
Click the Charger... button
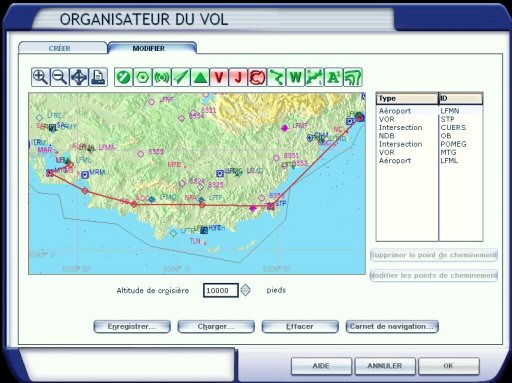coord(216,327)
